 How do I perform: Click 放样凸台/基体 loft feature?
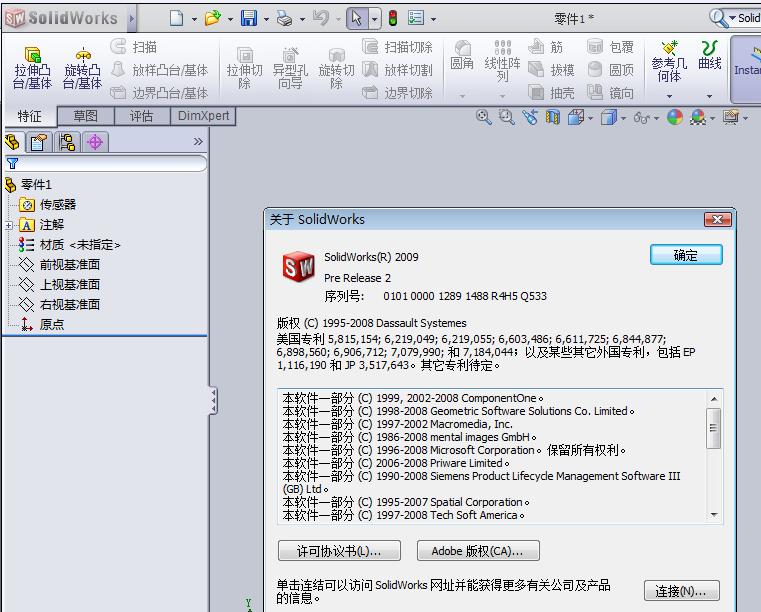(x=160, y=70)
